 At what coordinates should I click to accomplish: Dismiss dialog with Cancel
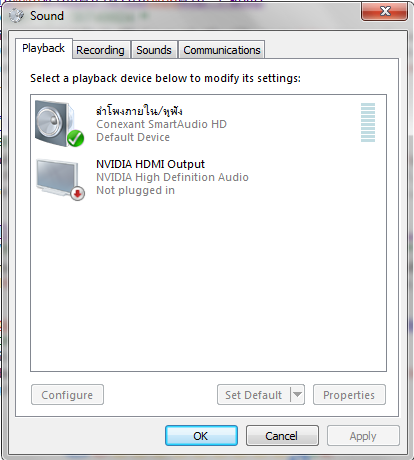point(282,436)
